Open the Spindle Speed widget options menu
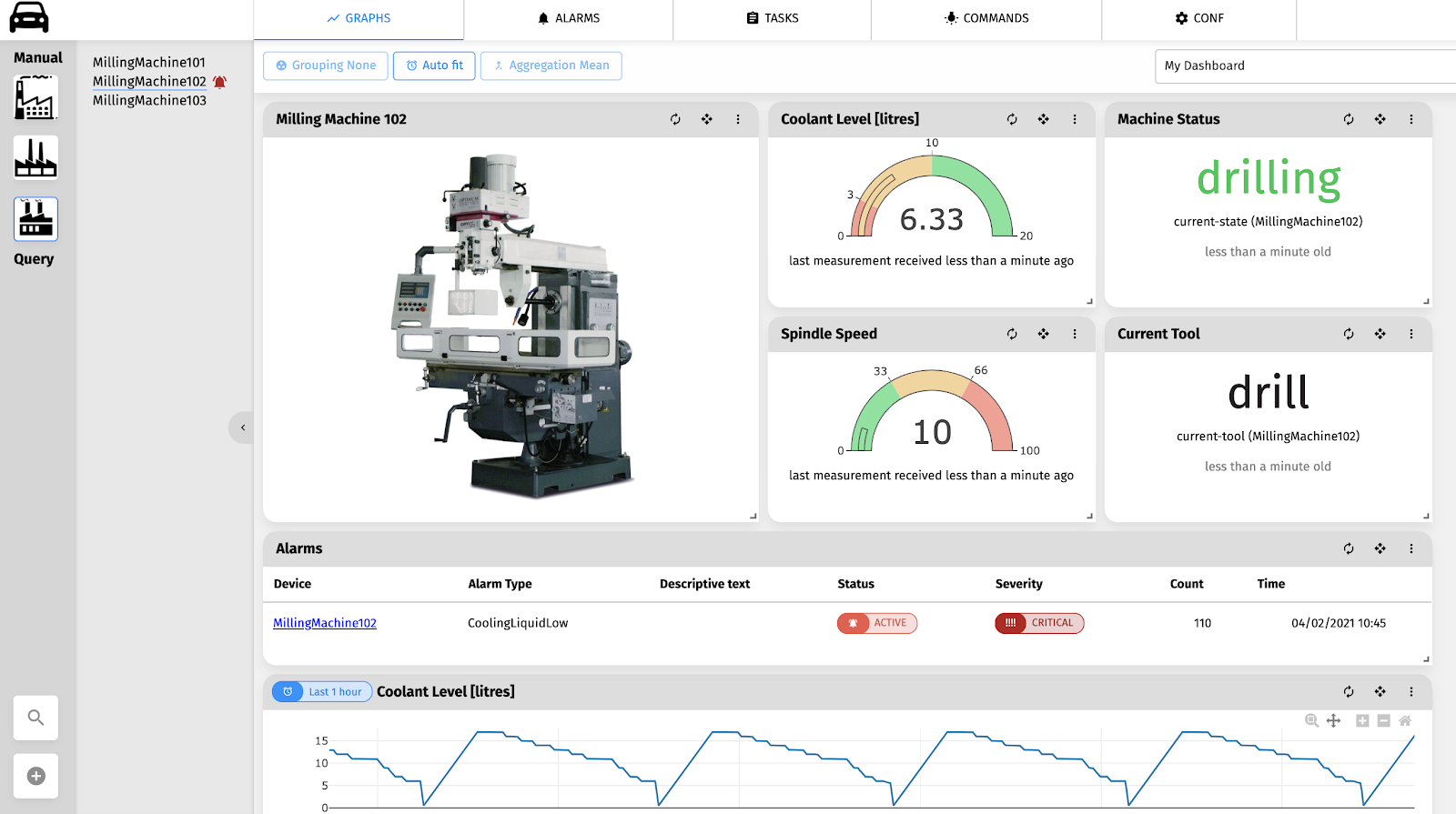1456x814 pixels. coord(1075,334)
